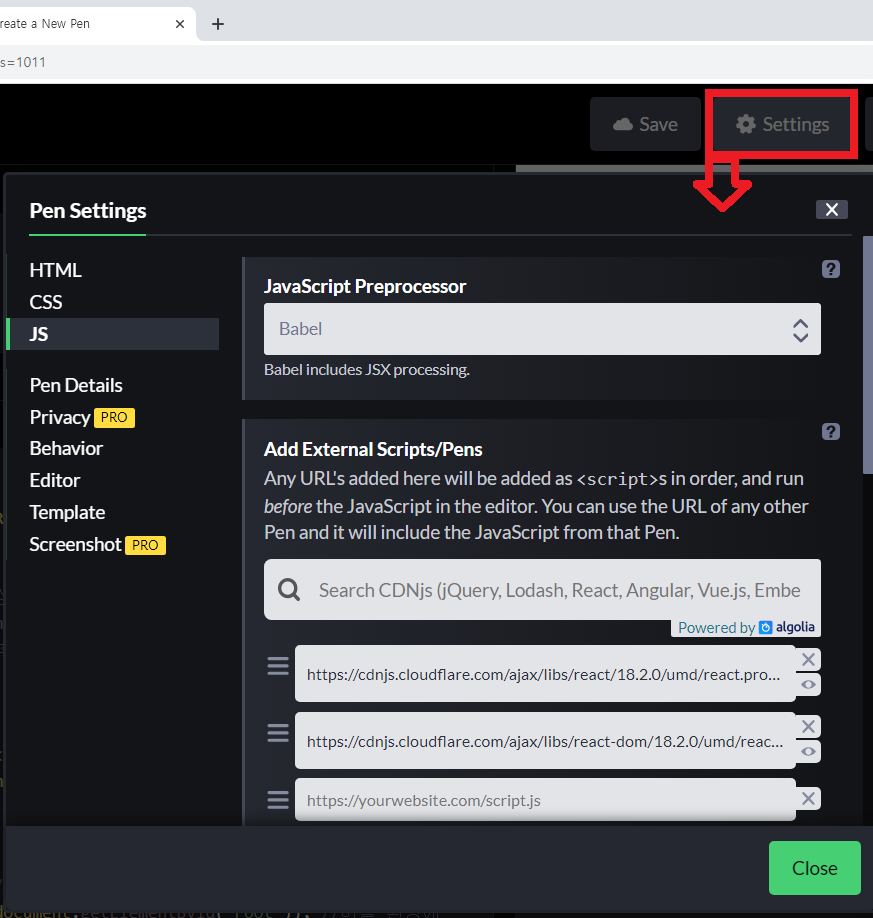The height and width of the screenshot is (918, 873).
Task: Click the Pen Settings scrollbar
Action: pyautogui.click(x=868, y=355)
